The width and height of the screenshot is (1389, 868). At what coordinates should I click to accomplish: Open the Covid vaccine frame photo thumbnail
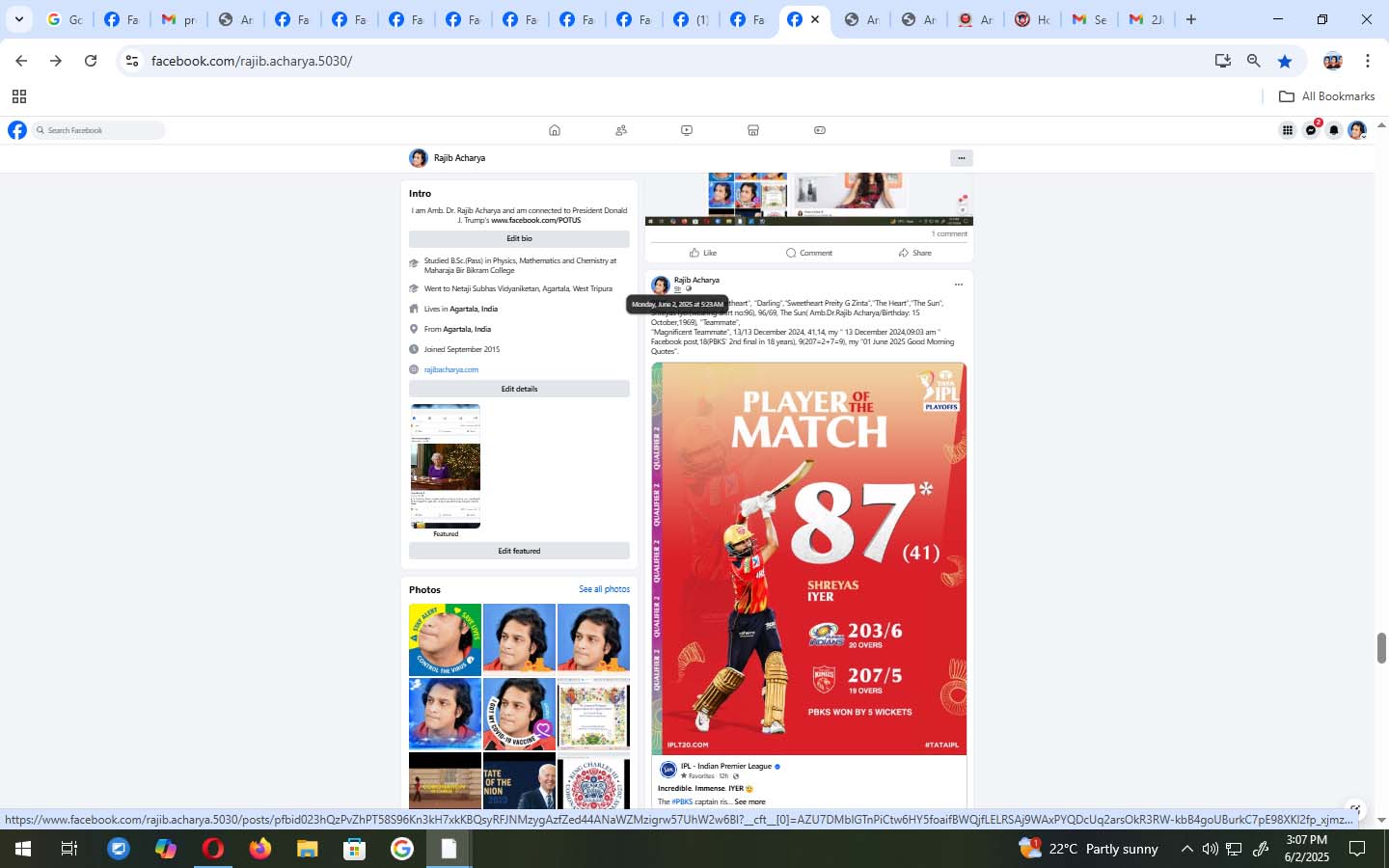(519, 714)
